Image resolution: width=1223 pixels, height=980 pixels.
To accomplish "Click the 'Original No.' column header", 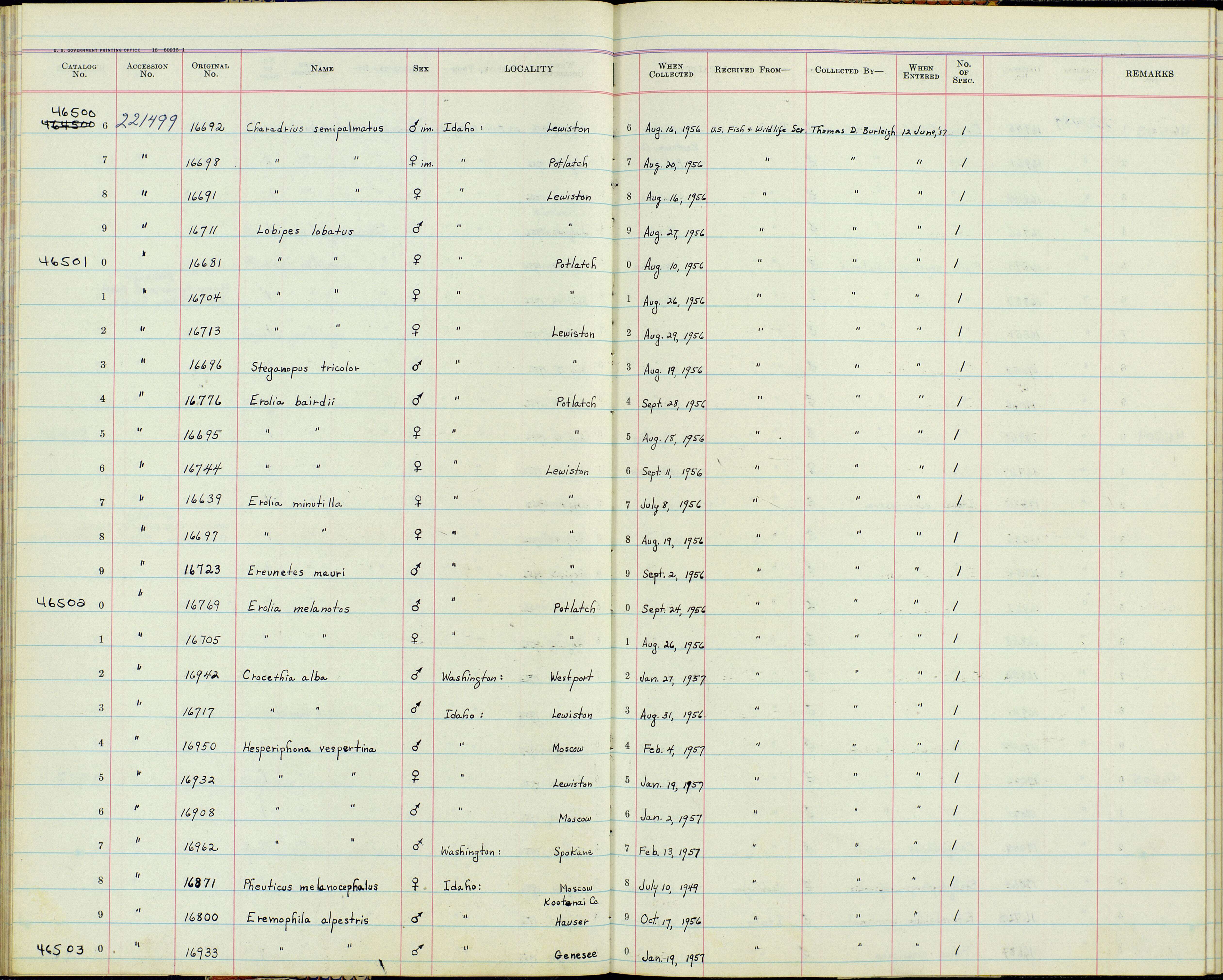I will tap(211, 70).
